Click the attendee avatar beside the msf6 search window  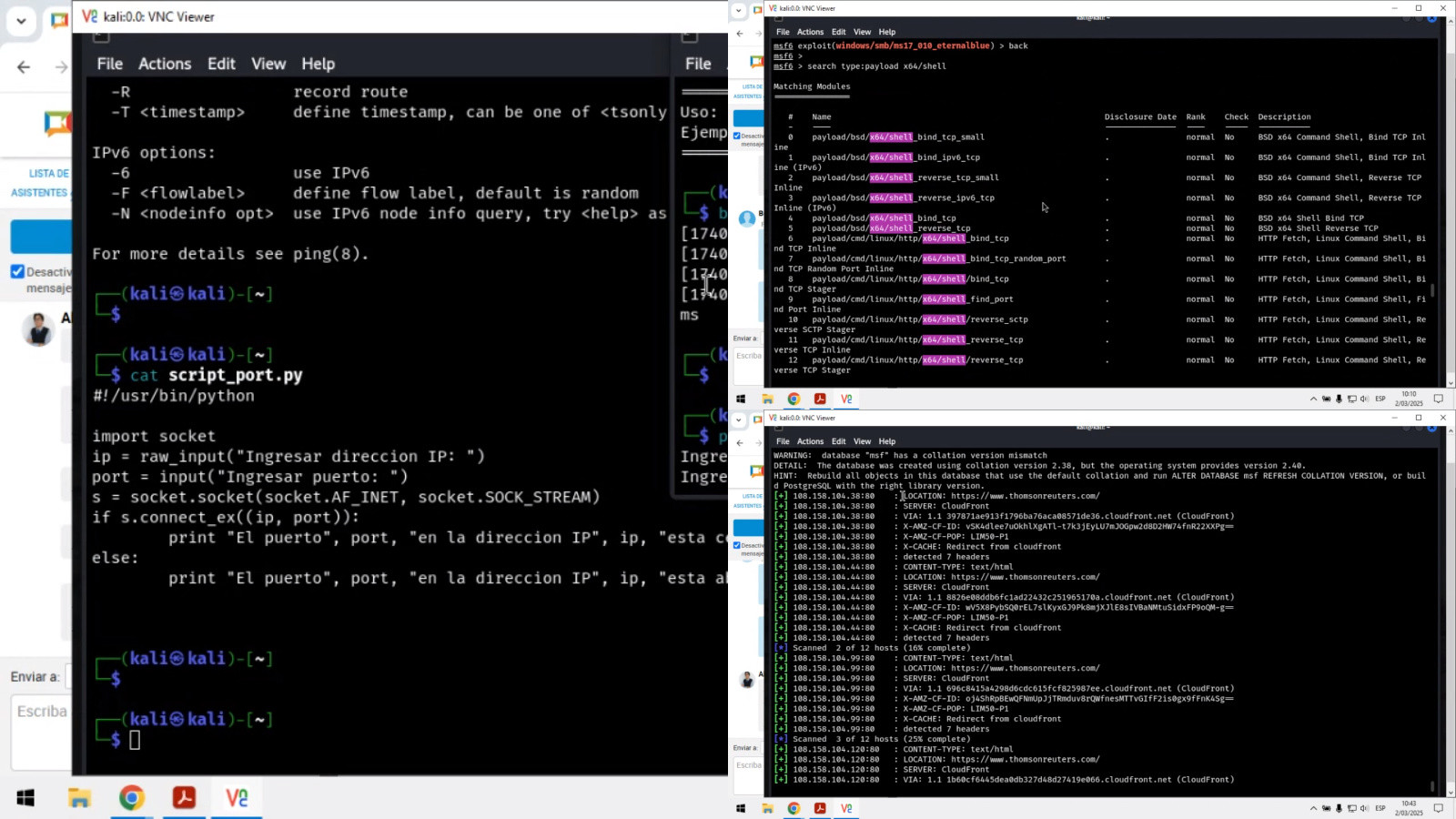[x=747, y=218]
